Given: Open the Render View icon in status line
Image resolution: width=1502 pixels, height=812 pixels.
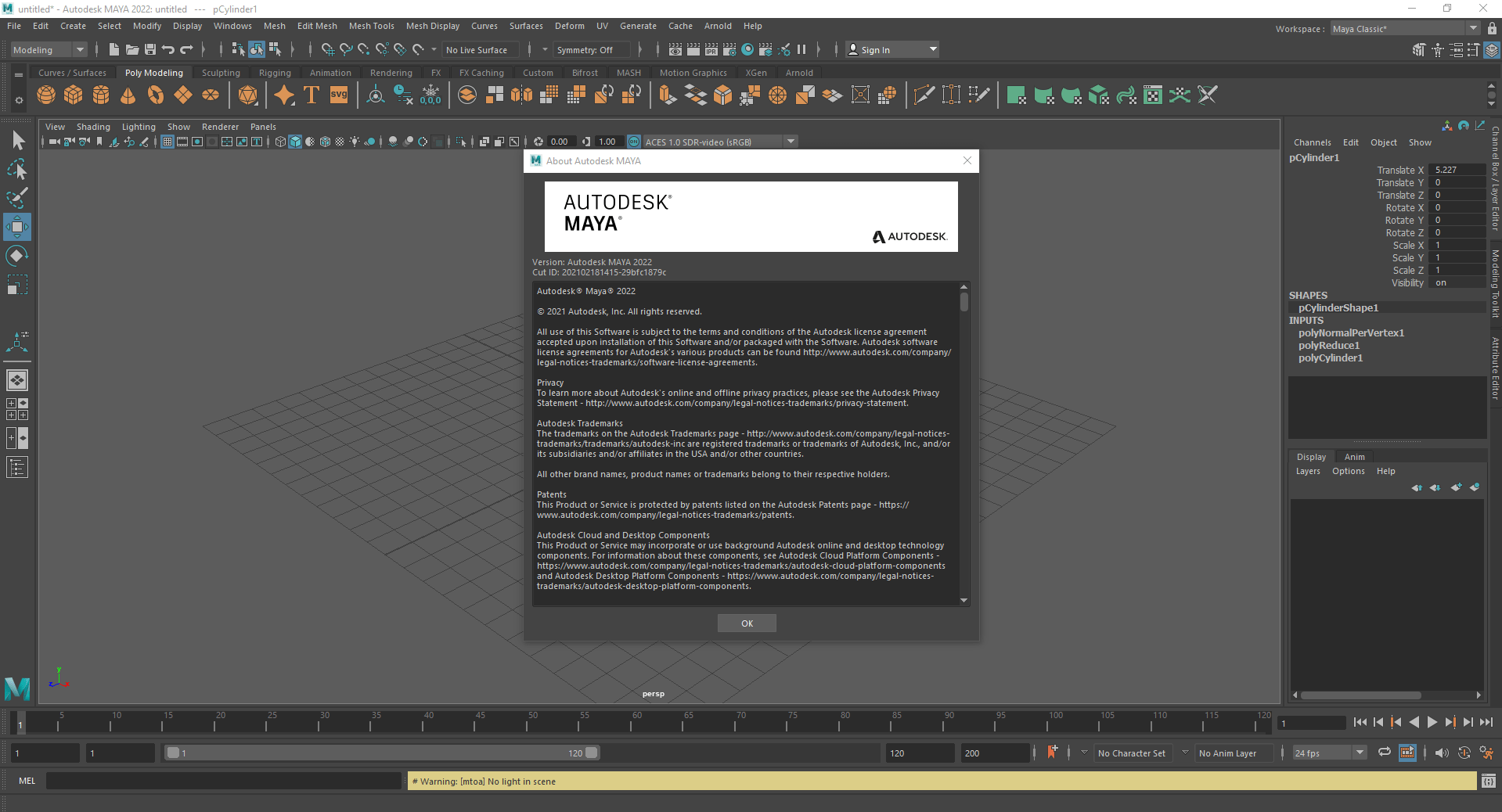Looking at the screenshot, I should (x=675, y=49).
